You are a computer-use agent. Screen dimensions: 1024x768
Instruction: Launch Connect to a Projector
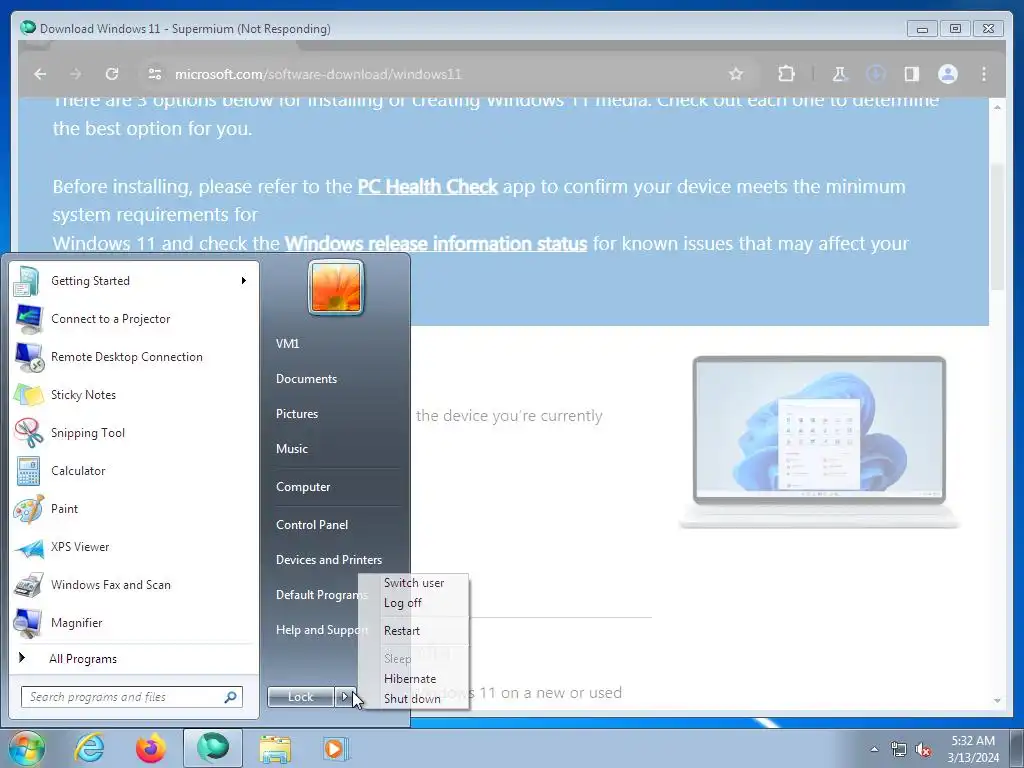click(x=133, y=319)
